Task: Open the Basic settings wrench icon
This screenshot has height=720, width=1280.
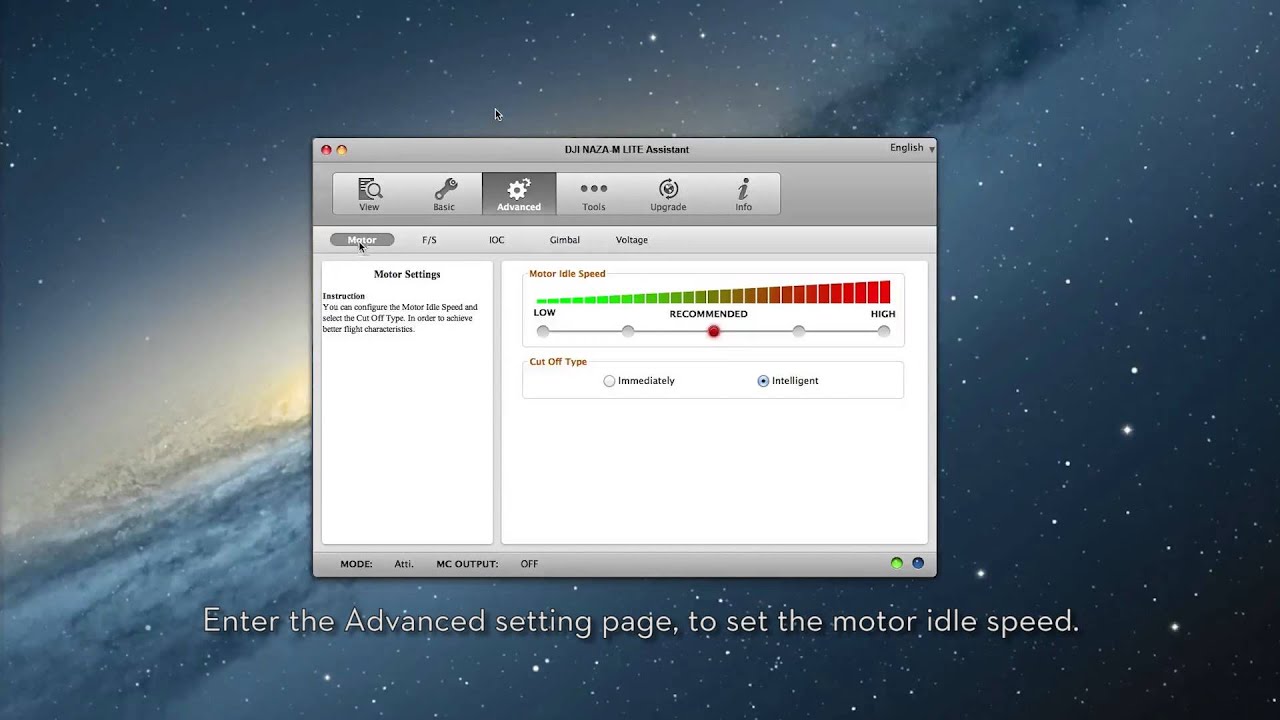Action: tap(445, 189)
